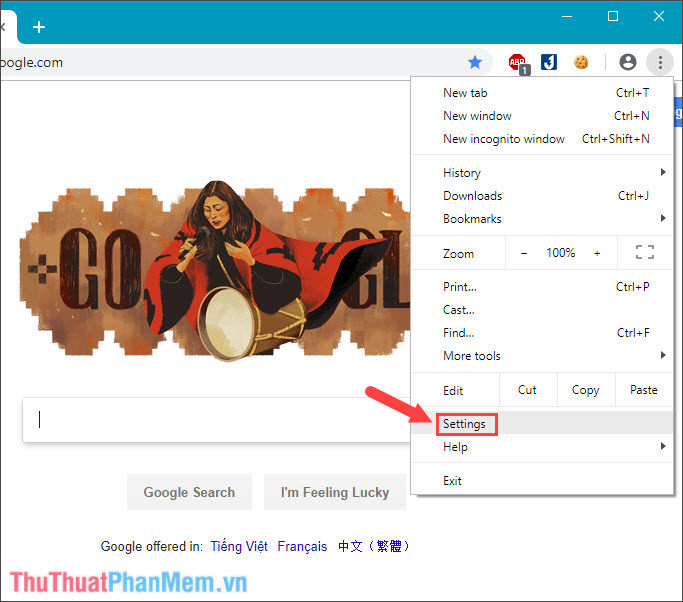Screen dimensions: 683x602
Task: Expand the More tools submenu
Action: pos(542,356)
